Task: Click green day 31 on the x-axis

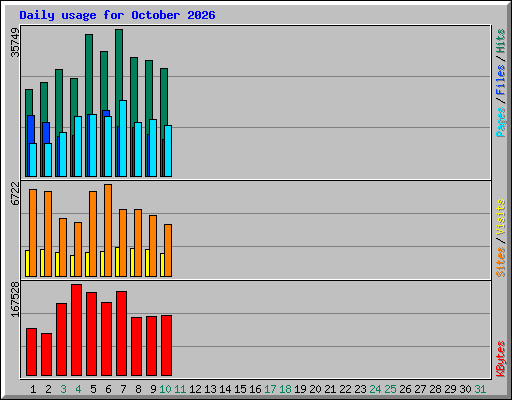Action: click(480, 389)
